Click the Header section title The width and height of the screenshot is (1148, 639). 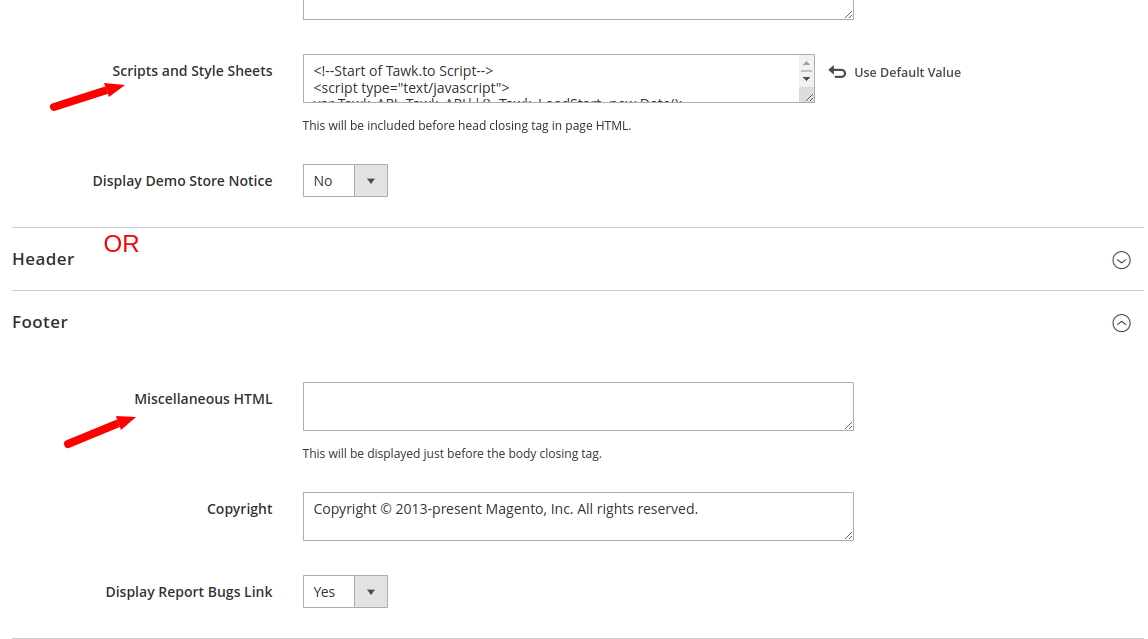pos(43,258)
